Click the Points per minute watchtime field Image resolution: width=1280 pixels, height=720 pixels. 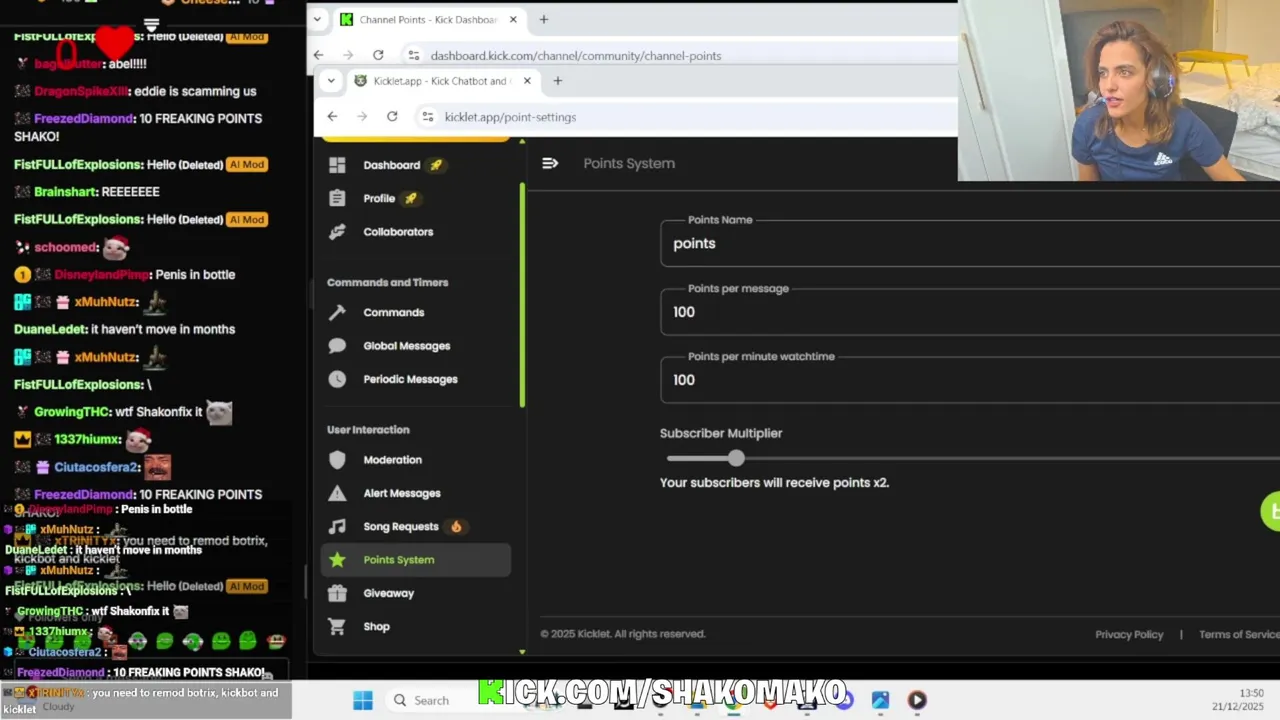pyautogui.click(x=970, y=379)
